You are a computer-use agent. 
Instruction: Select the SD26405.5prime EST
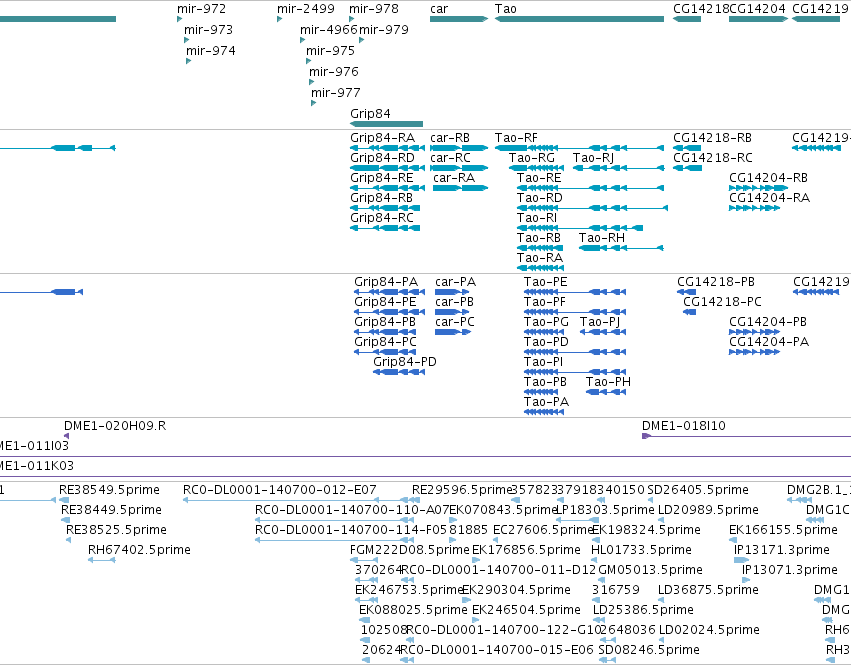650,501
